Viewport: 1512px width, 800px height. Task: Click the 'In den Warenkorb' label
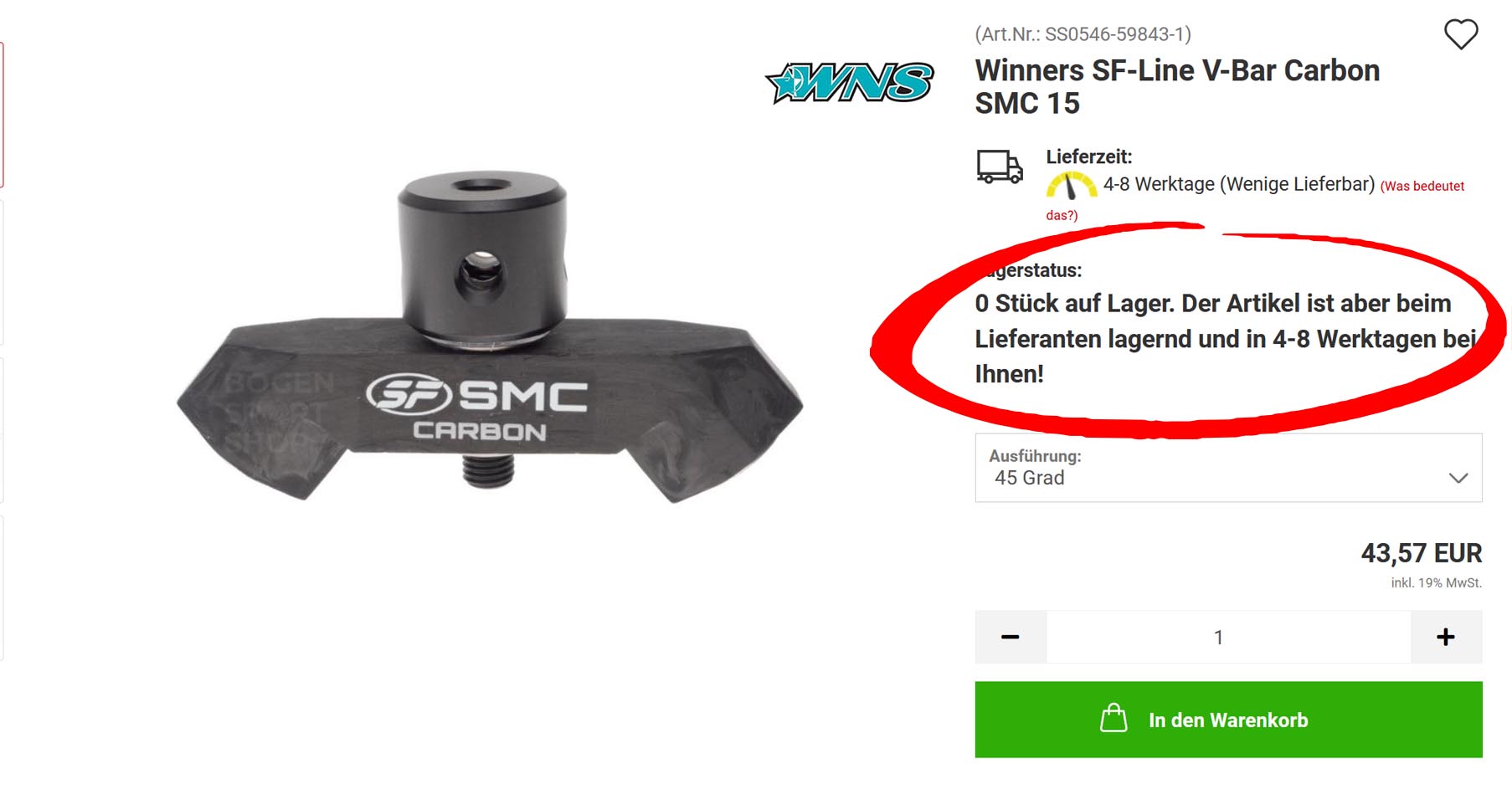point(1228,721)
